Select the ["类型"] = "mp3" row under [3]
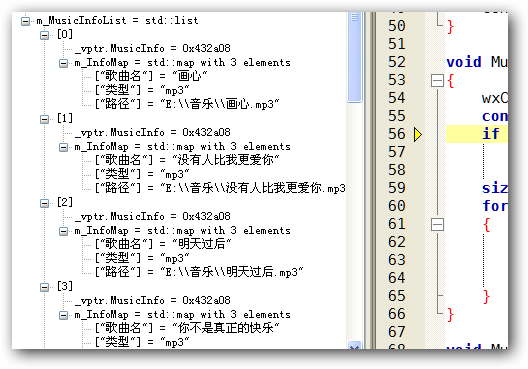This screenshot has width=528, height=369. click(142, 342)
